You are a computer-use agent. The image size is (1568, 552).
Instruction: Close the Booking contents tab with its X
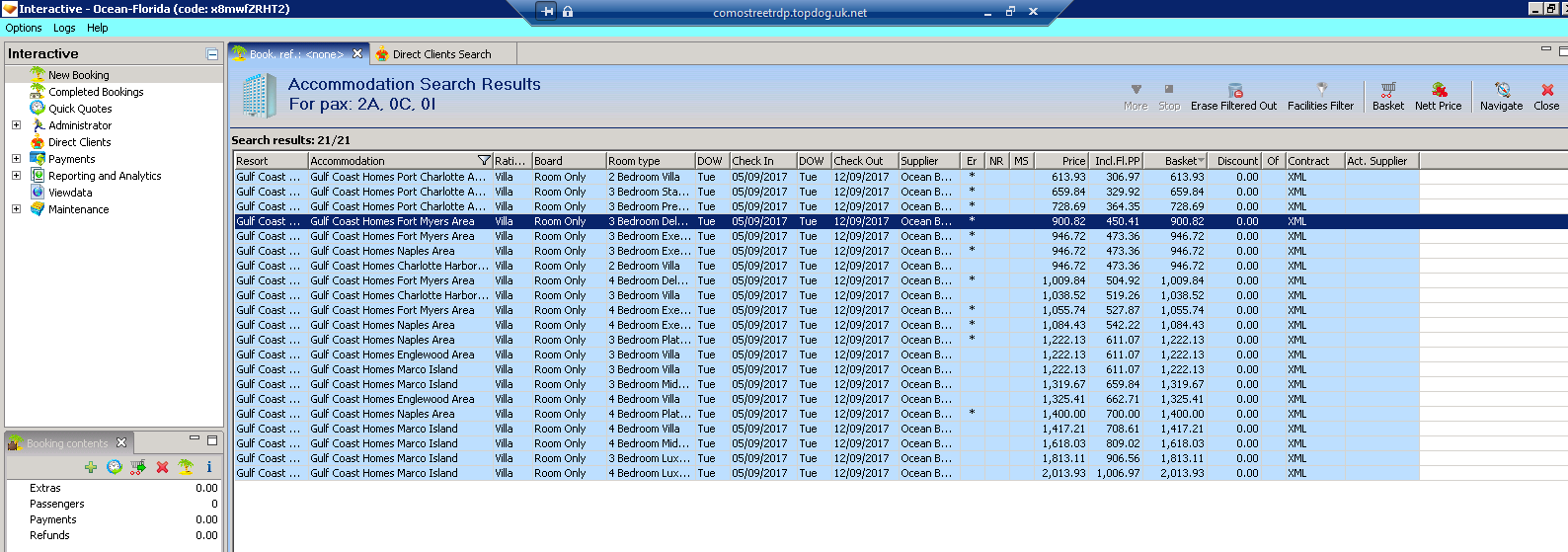121,443
